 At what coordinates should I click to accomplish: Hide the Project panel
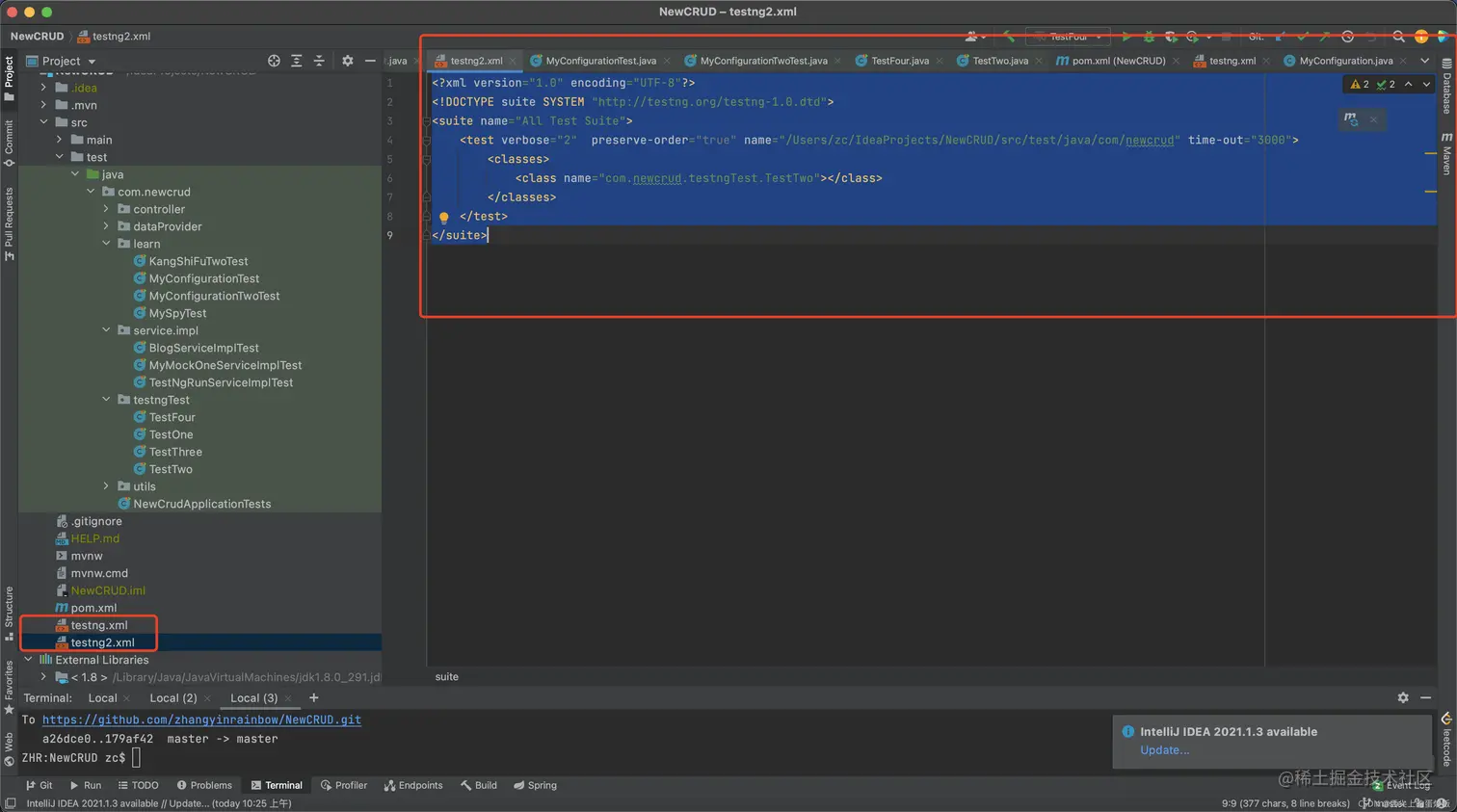tap(370, 61)
